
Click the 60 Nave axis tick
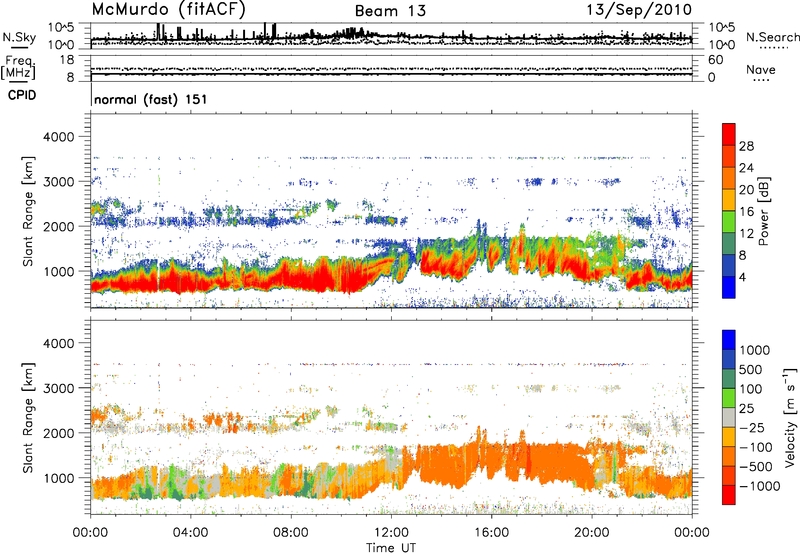pos(715,60)
